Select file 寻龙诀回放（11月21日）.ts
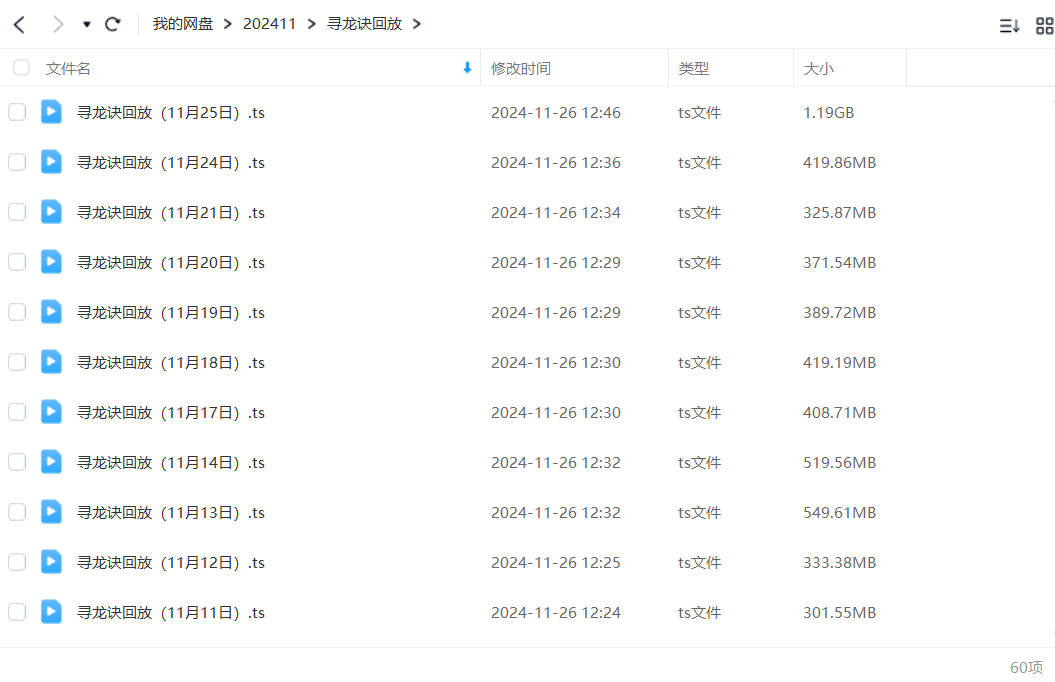Image resolution: width=1055 pixels, height=682 pixels. tap(171, 213)
